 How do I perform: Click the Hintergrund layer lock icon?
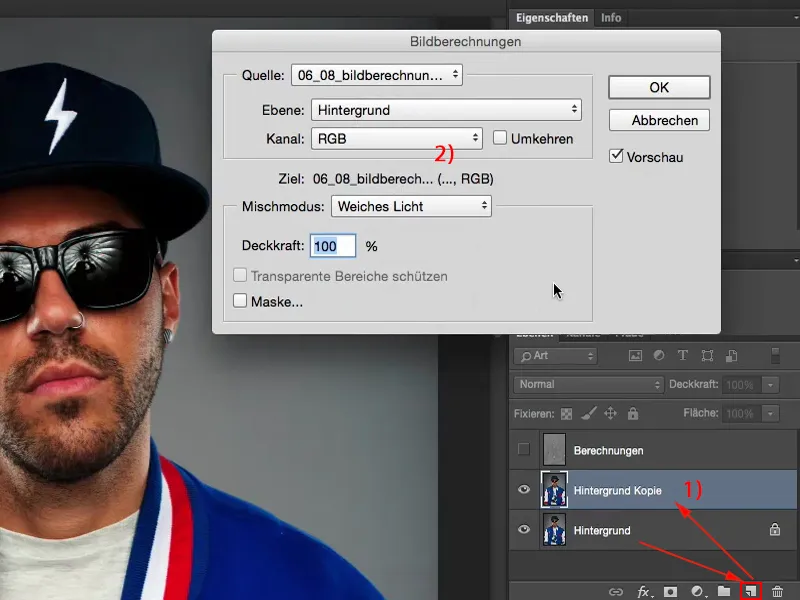click(x=774, y=530)
